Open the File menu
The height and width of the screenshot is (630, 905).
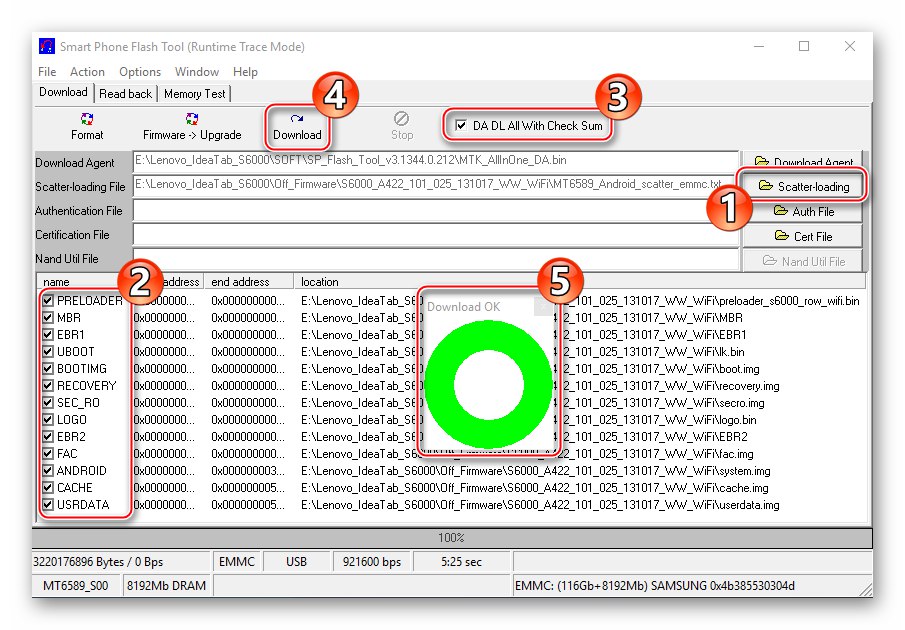pos(47,72)
